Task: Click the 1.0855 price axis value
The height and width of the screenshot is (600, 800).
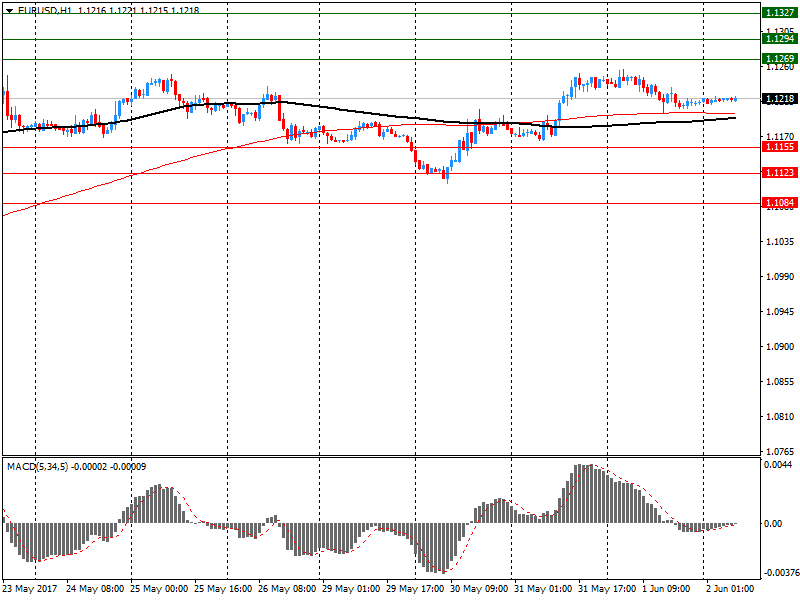Action: click(780, 382)
